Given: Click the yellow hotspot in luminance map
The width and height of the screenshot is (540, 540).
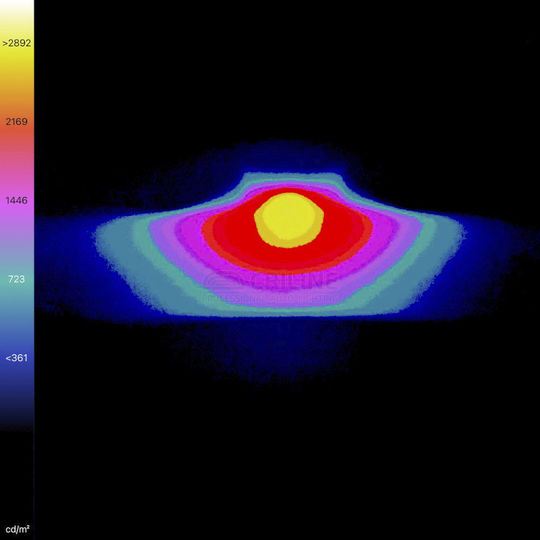Looking at the screenshot, I should click(x=289, y=220).
